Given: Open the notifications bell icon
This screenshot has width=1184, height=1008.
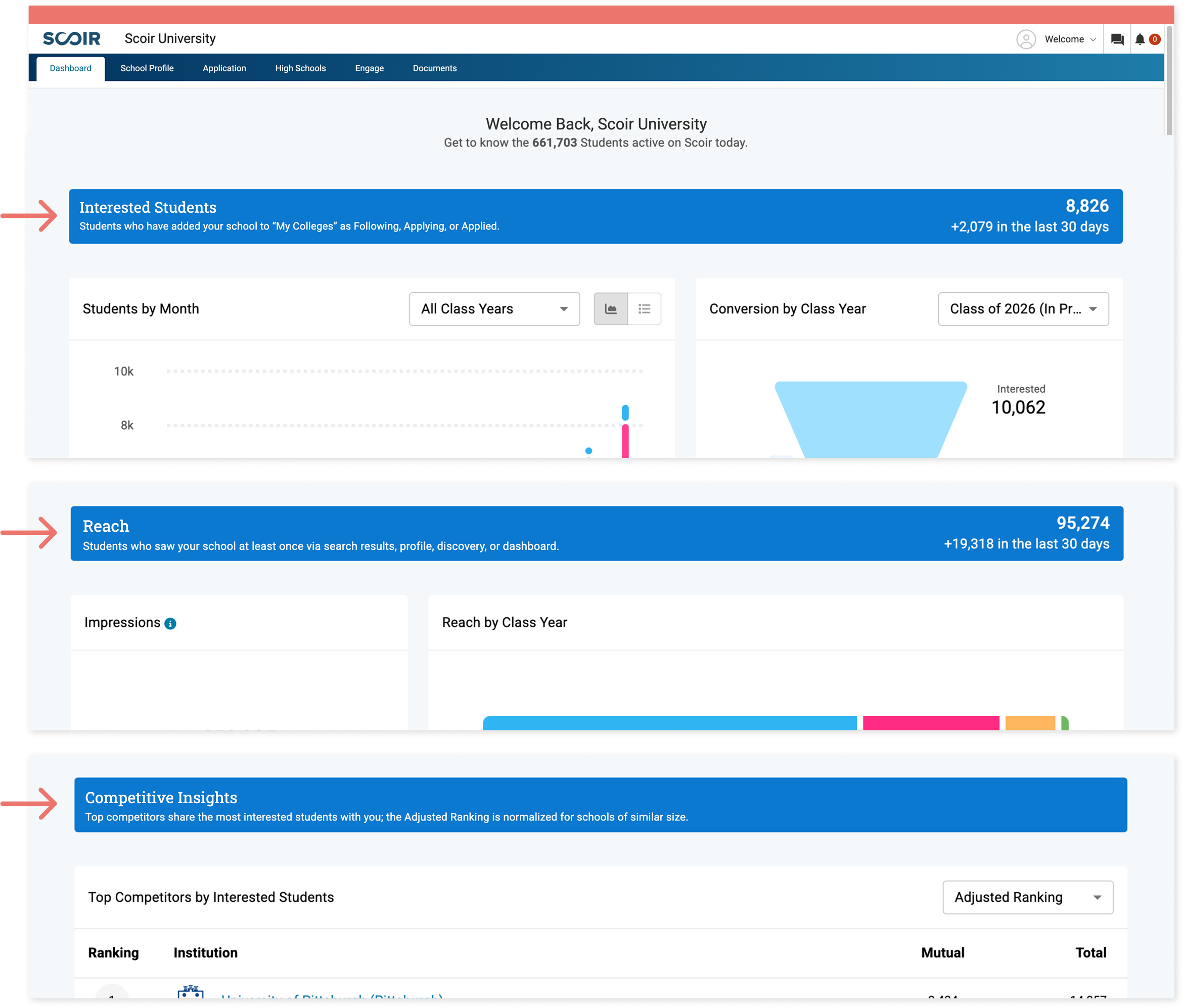Looking at the screenshot, I should 1140,39.
